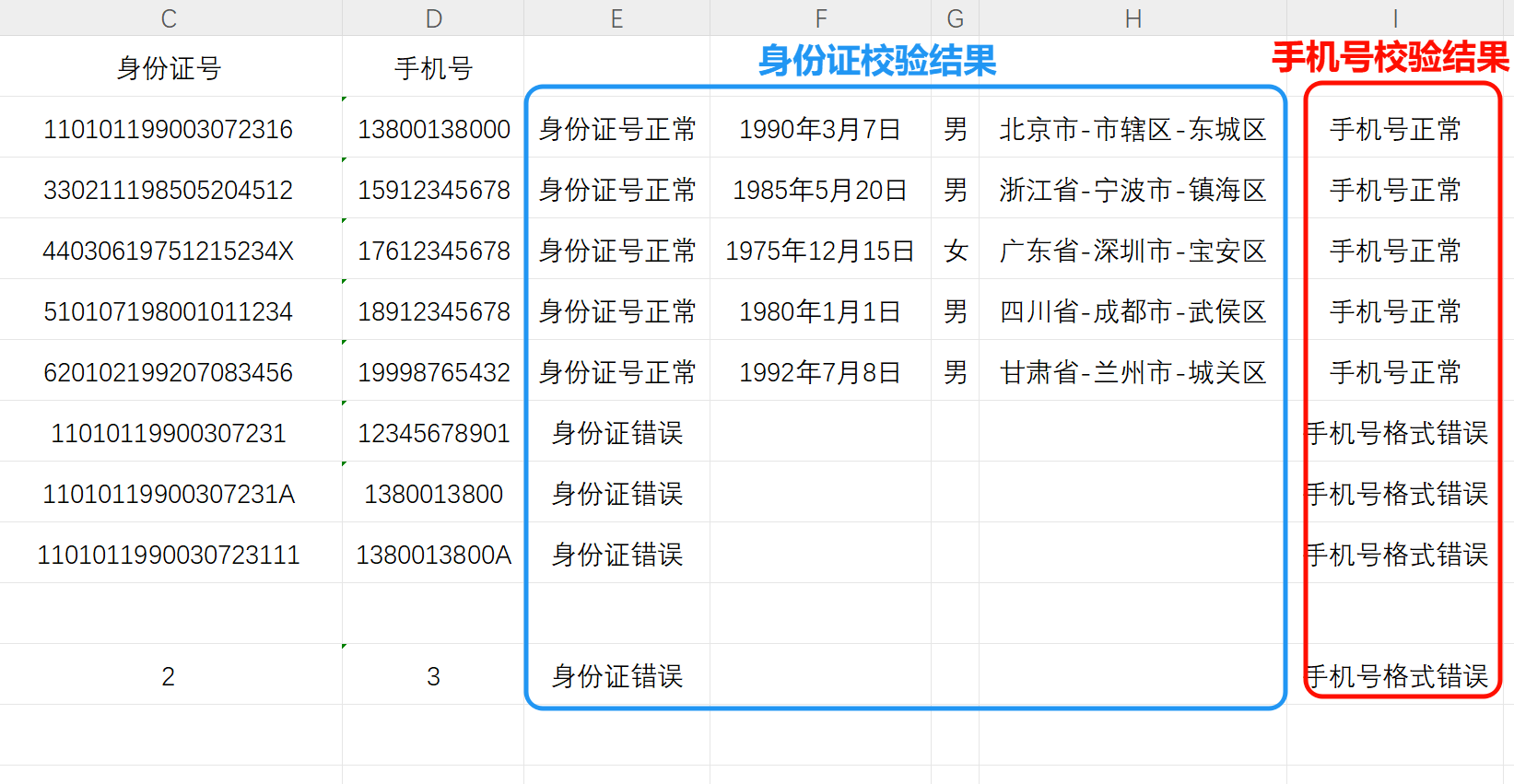
Task: Click 身份证号正常 in the 13800138000 row
Action: pyautogui.click(x=617, y=128)
